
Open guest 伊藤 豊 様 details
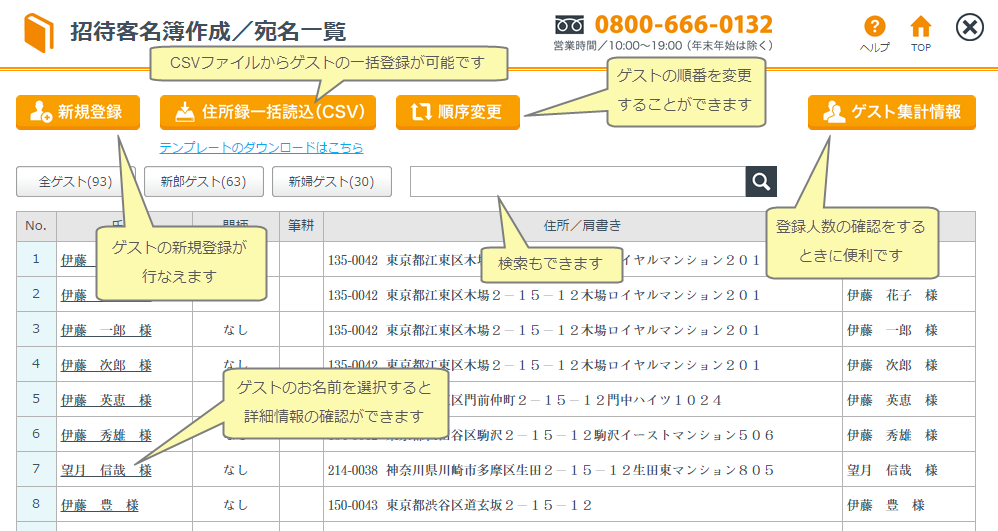coord(99,505)
